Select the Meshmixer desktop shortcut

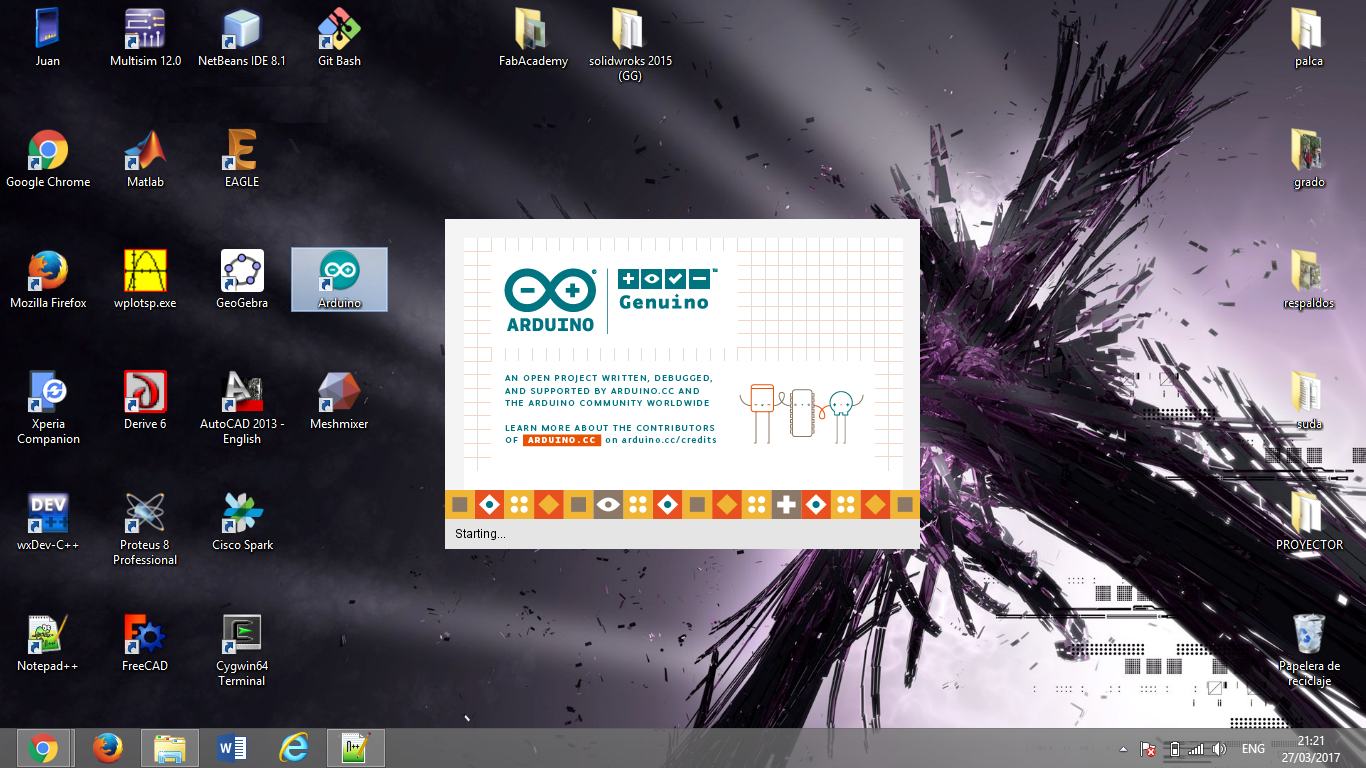(339, 402)
